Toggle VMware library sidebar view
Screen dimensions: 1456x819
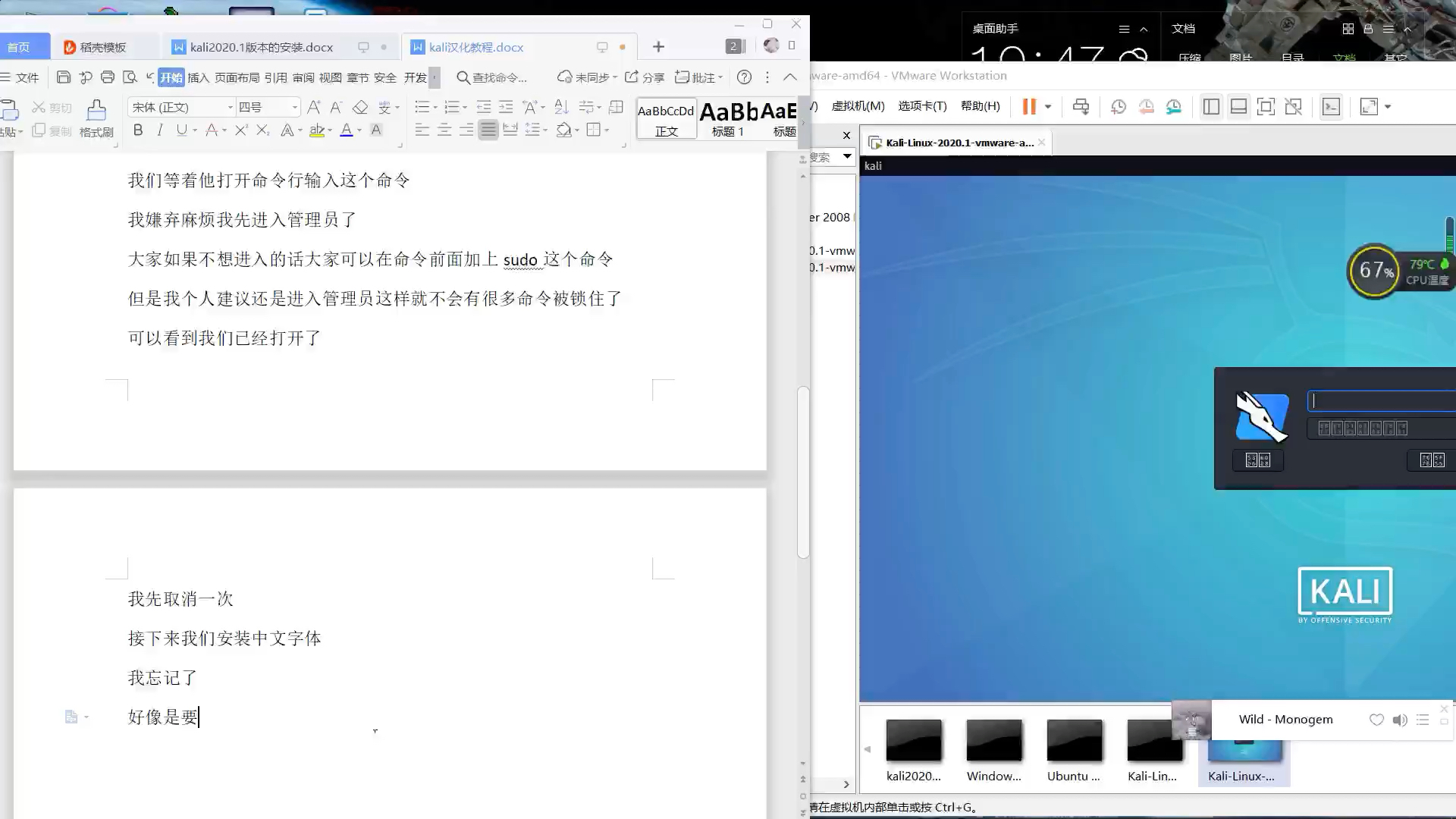pyautogui.click(x=1211, y=107)
